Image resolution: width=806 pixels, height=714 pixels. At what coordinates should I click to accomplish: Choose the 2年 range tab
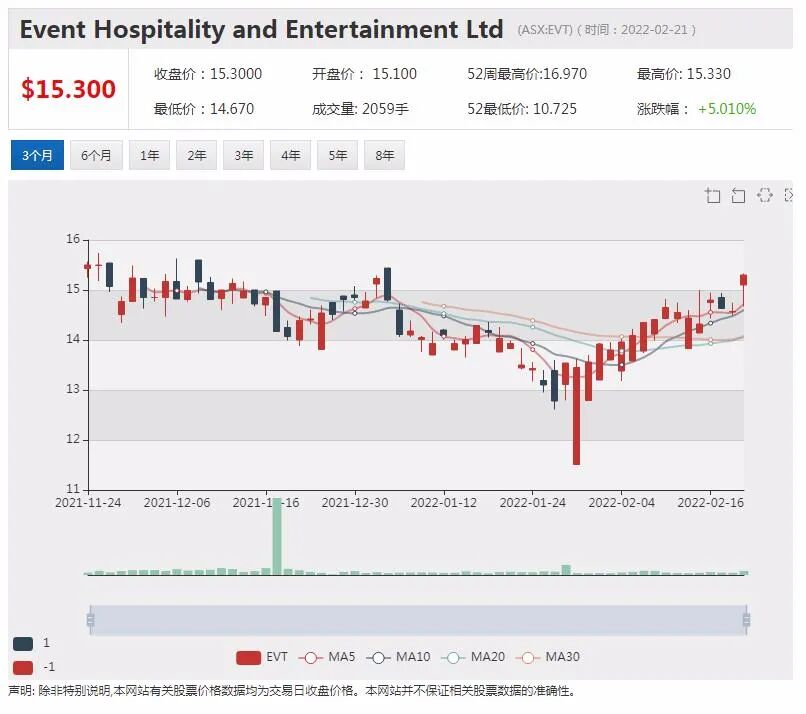[196, 155]
